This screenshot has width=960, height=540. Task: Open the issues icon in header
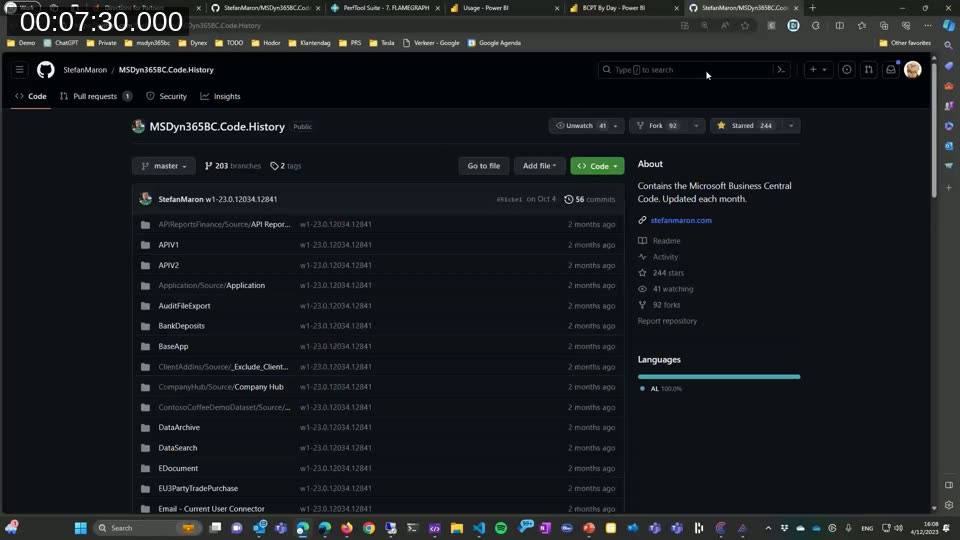coord(847,70)
